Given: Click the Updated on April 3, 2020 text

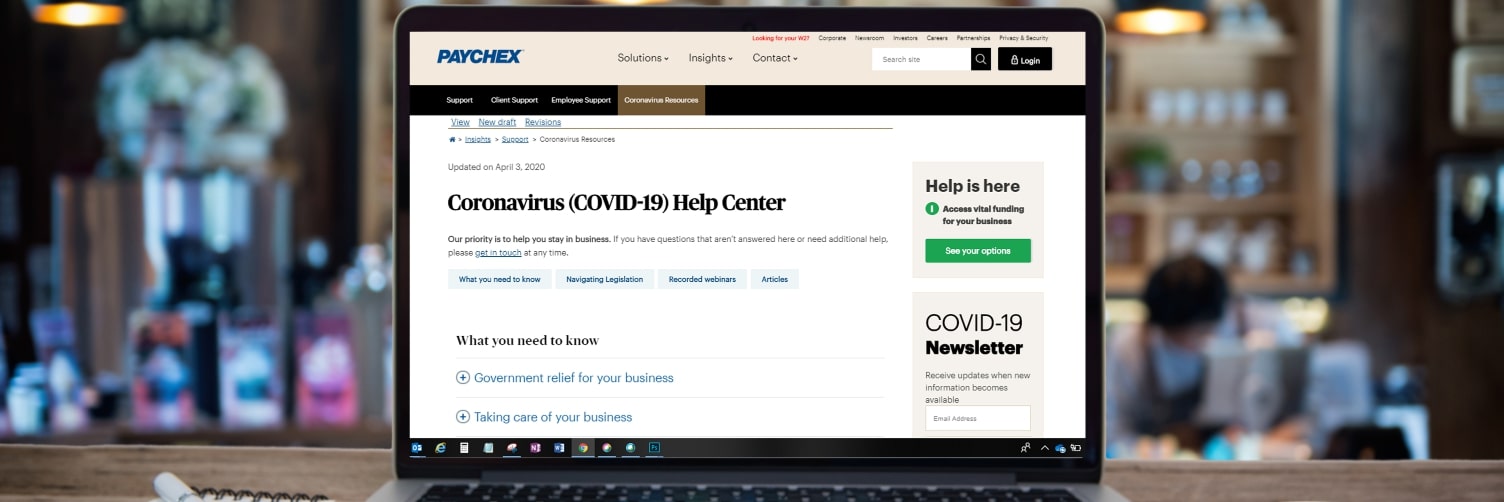Looking at the screenshot, I should click(x=496, y=167).
